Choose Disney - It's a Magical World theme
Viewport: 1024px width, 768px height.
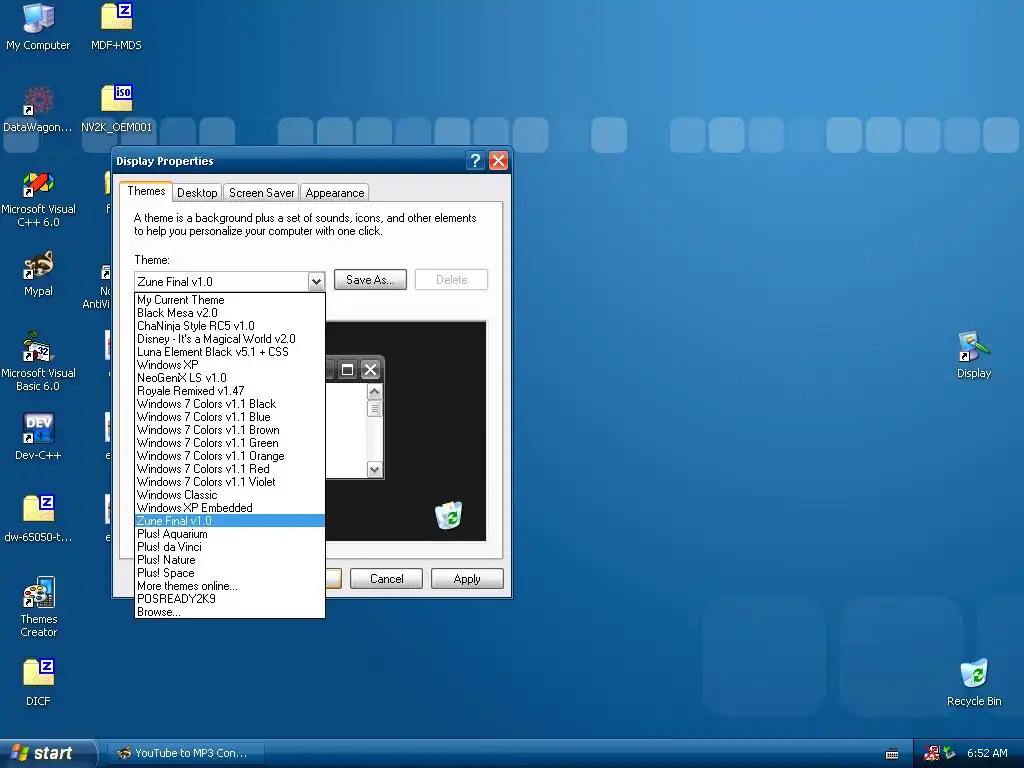click(x=230, y=339)
